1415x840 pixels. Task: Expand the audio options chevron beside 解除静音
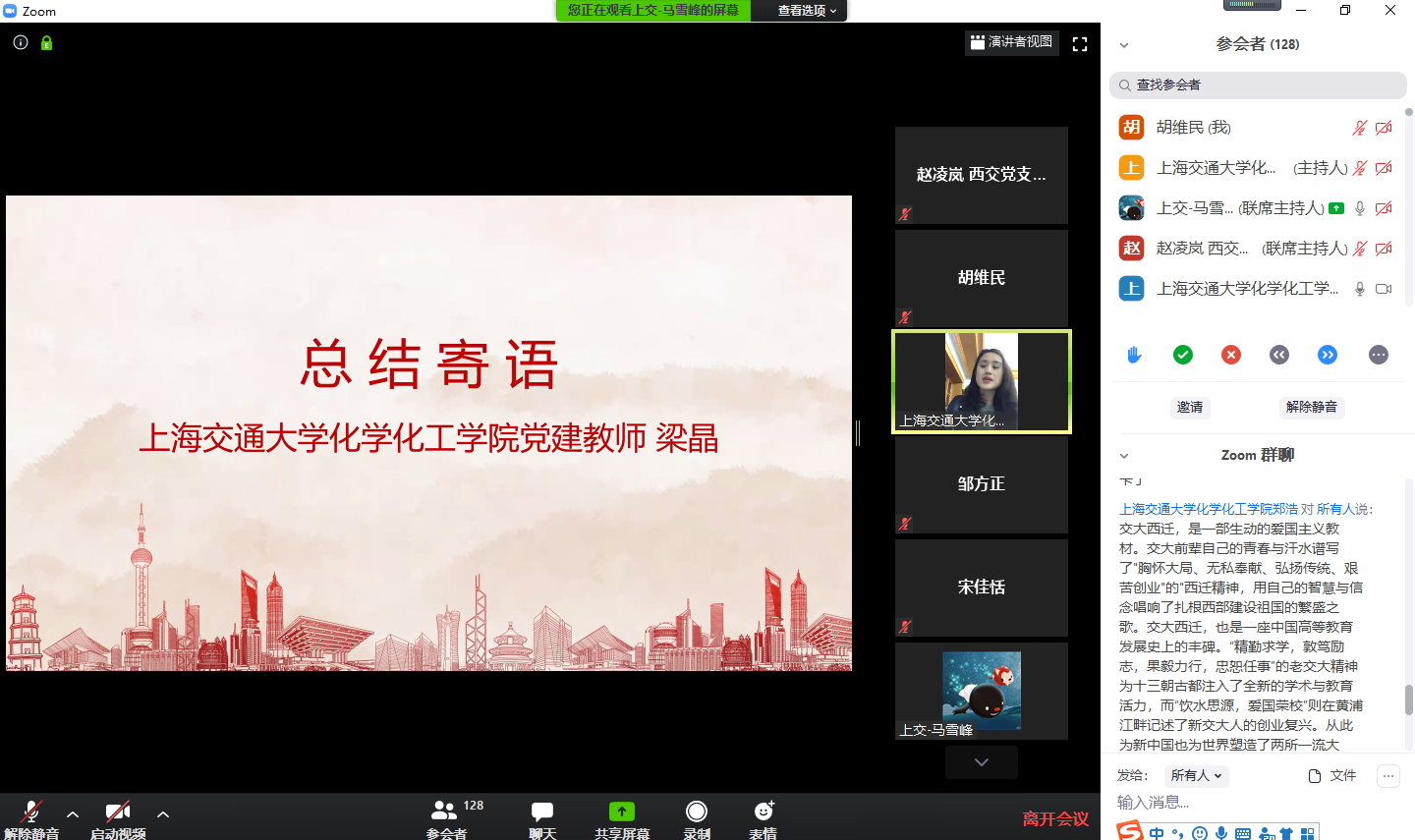pos(72,815)
